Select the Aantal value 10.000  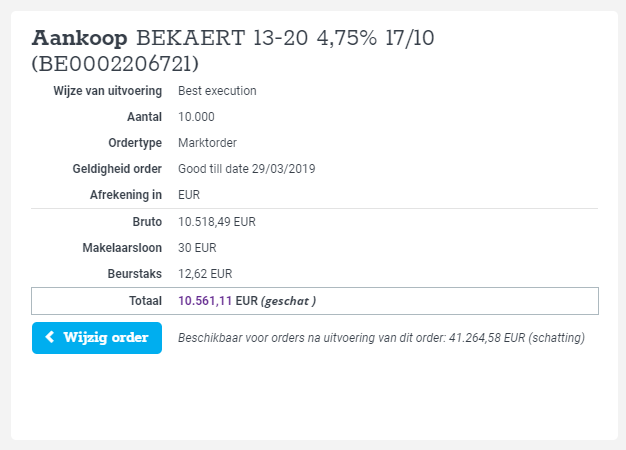pos(196,117)
